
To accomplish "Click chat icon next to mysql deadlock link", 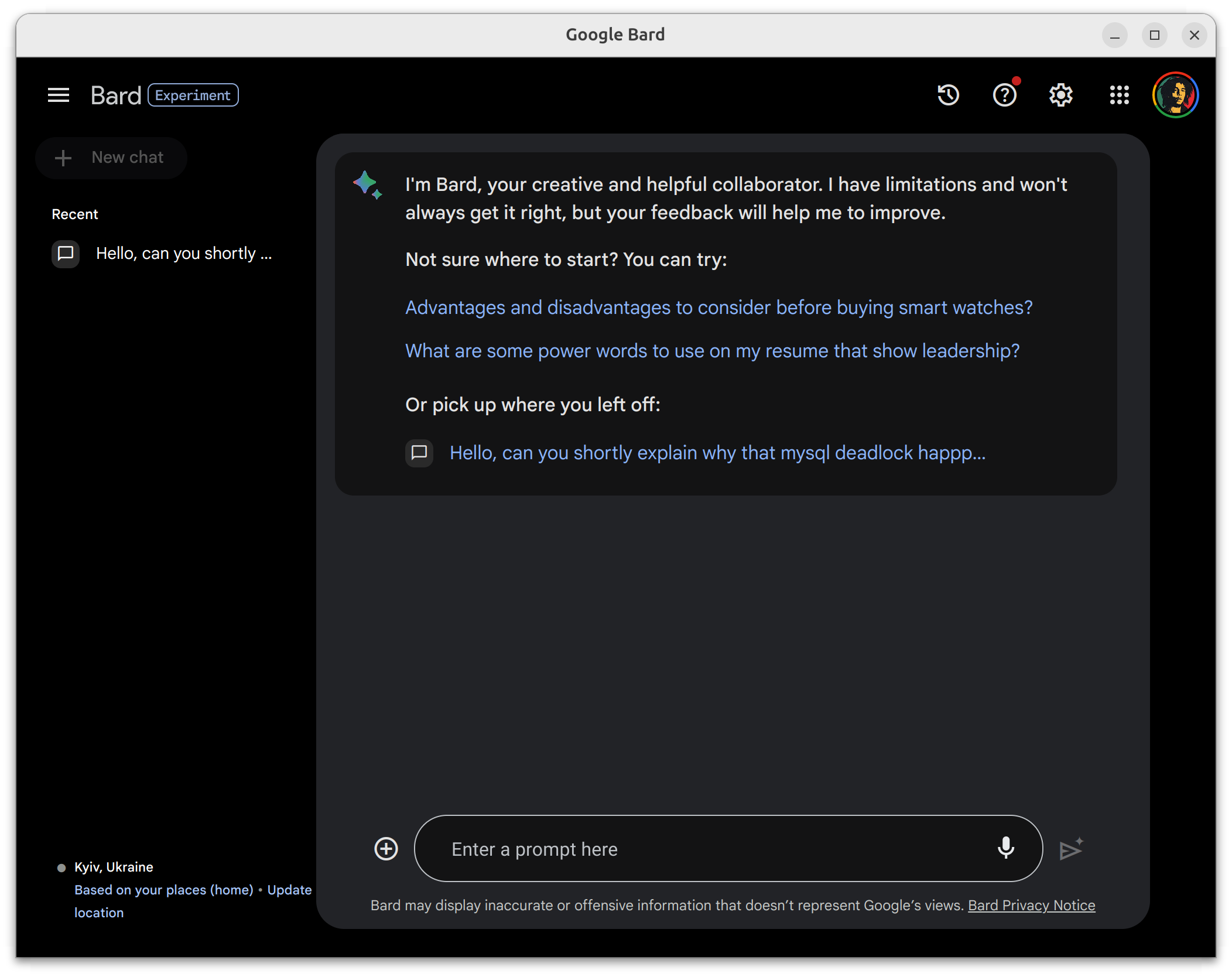I will [x=419, y=453].
